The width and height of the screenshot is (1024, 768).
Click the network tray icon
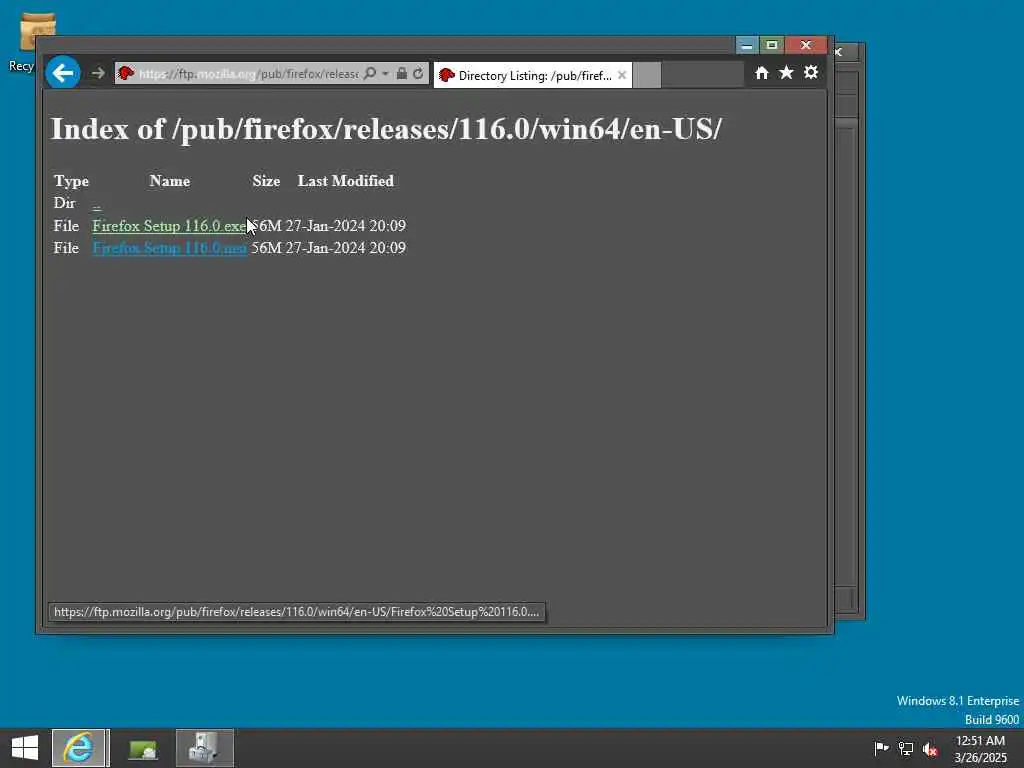coord(906,748)
